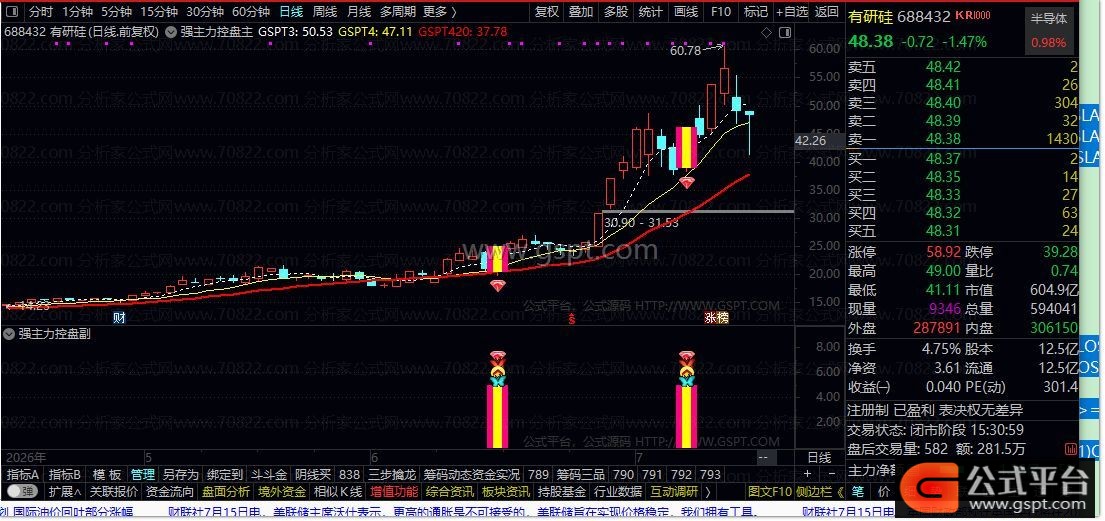Click the 叠加 overlay button
Image resolution: width=1105 pixels, height=521 pixels.
[x=581, y=11]
